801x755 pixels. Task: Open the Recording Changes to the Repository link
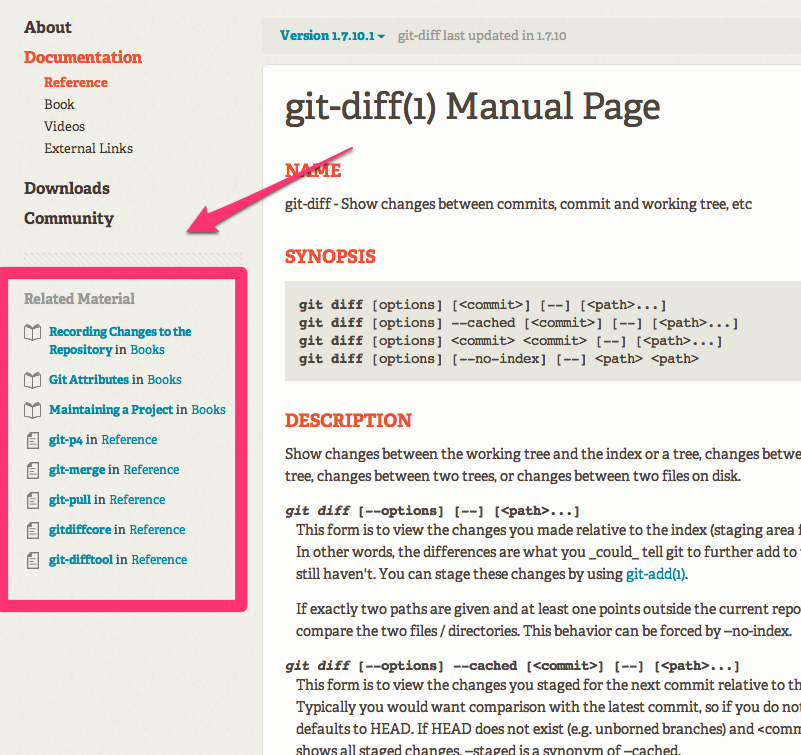pyautogui.click(x=120, y=332)
